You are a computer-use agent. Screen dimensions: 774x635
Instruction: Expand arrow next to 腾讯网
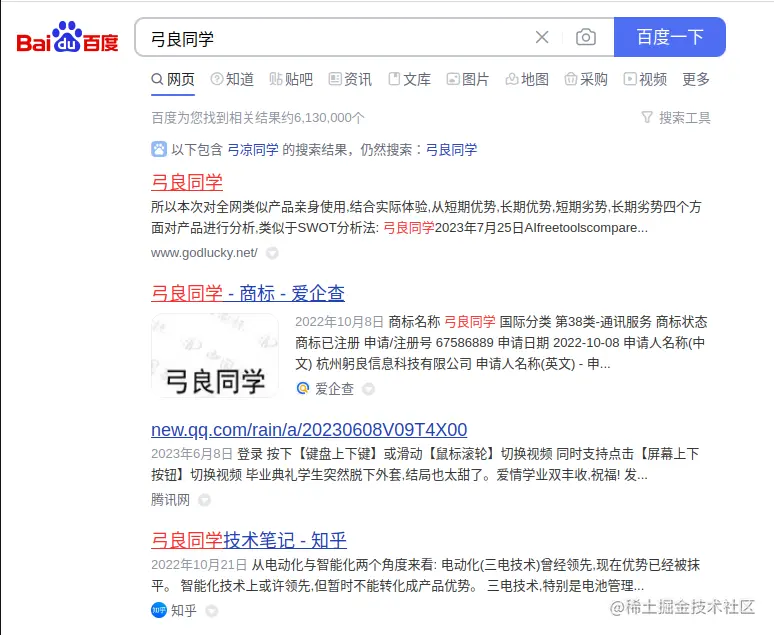click(x=204, y=500)
